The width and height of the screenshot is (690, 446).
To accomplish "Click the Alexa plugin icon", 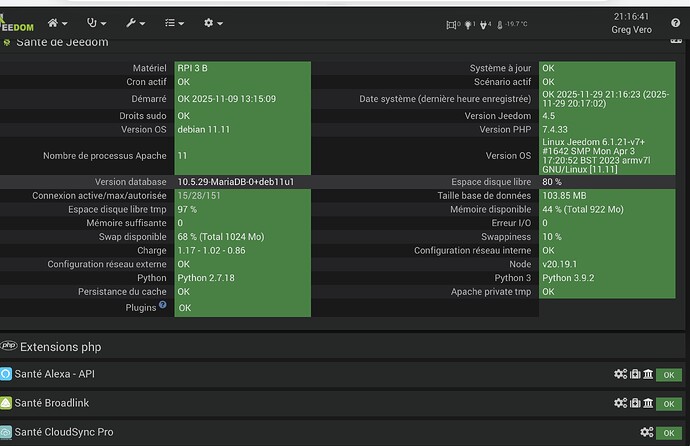I will point(6,374).
